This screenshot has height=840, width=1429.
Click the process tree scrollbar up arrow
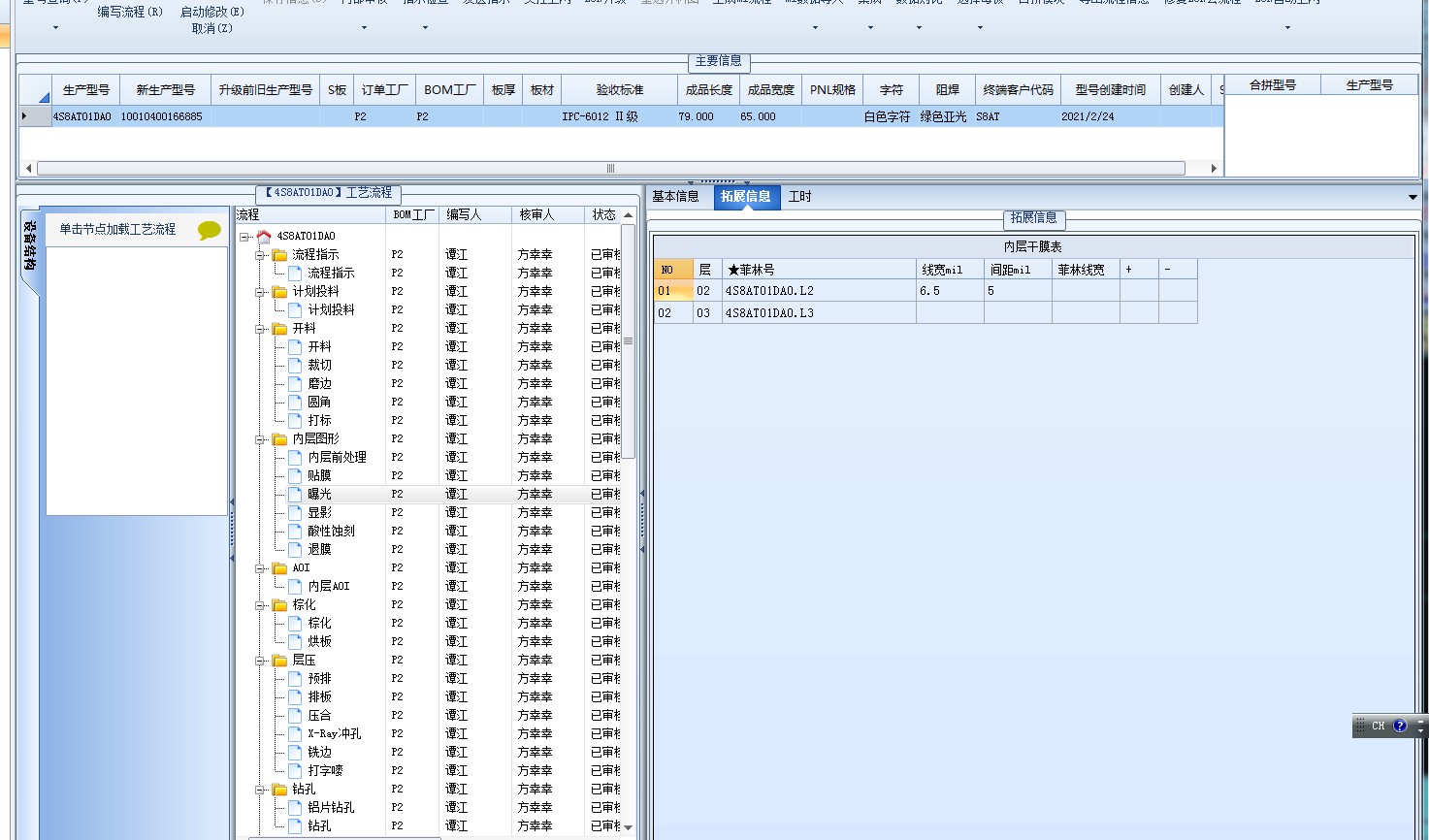click(628, 215)
